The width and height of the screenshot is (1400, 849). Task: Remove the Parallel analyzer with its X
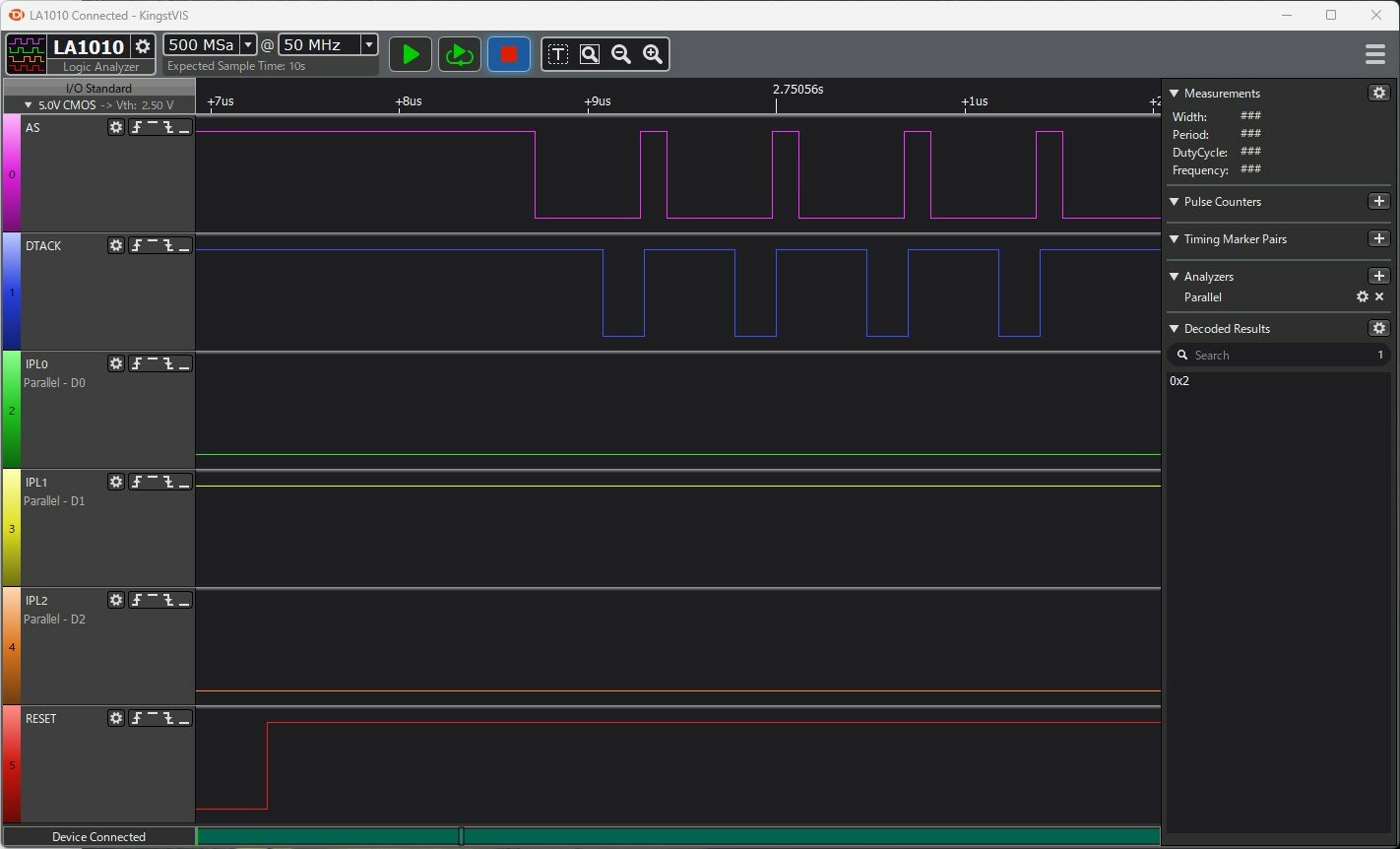click(1378, 296)
